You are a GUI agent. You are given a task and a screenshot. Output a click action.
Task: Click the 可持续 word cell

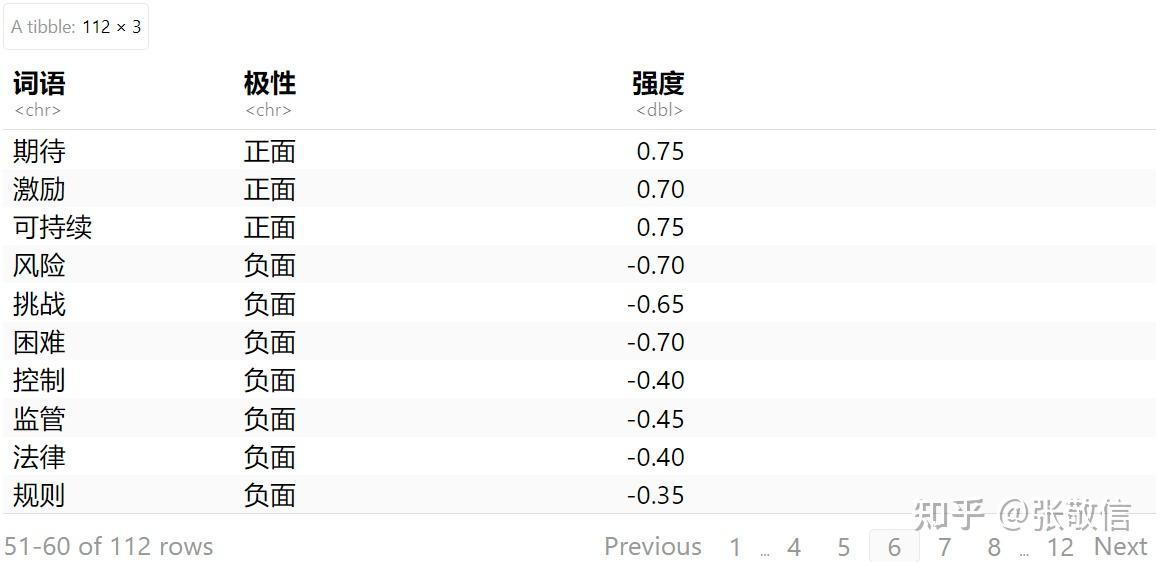52,228
